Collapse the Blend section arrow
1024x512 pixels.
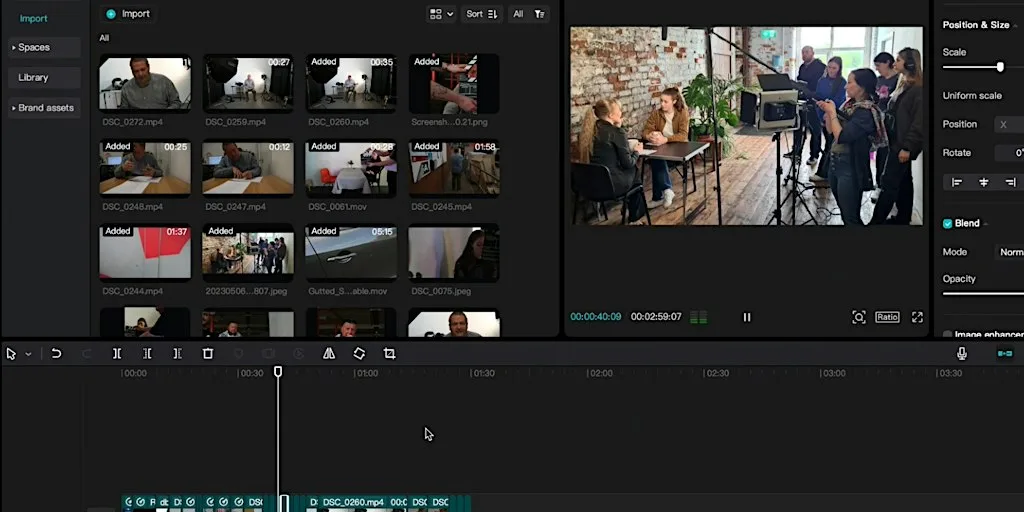pyautogui.click(x=985, y=224)
